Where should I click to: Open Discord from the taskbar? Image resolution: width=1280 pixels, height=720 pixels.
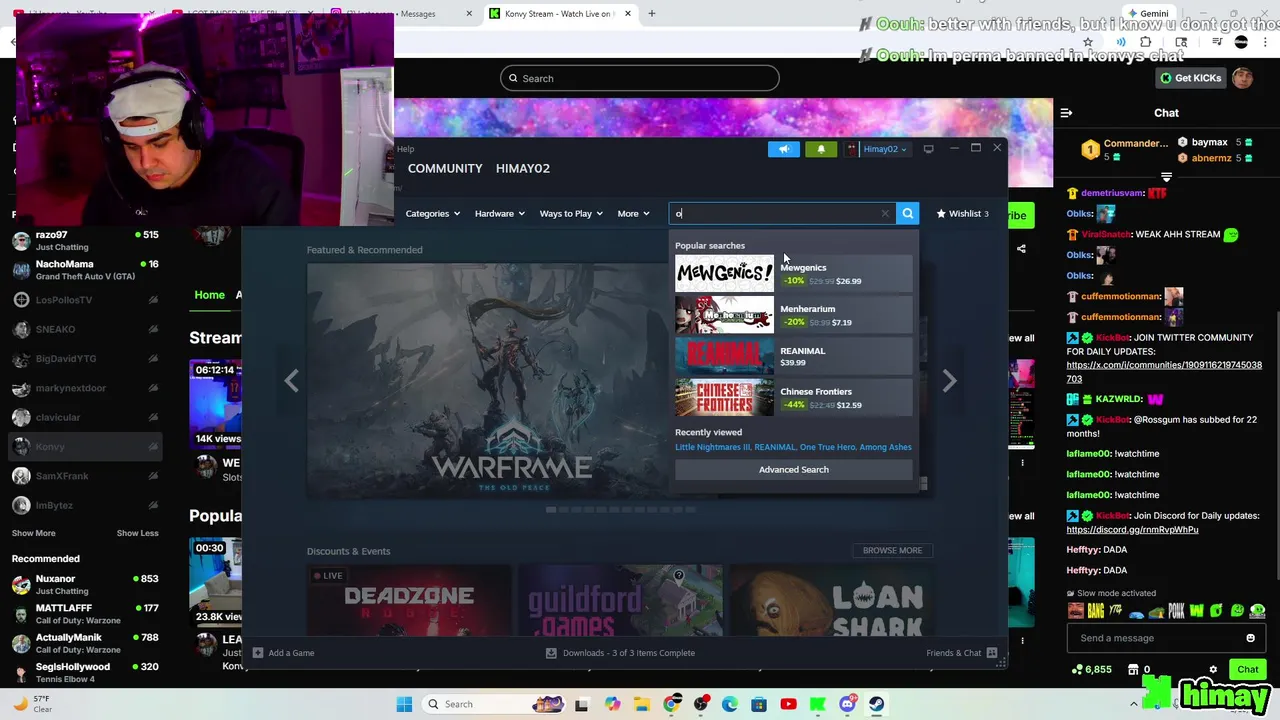point(847,704)
